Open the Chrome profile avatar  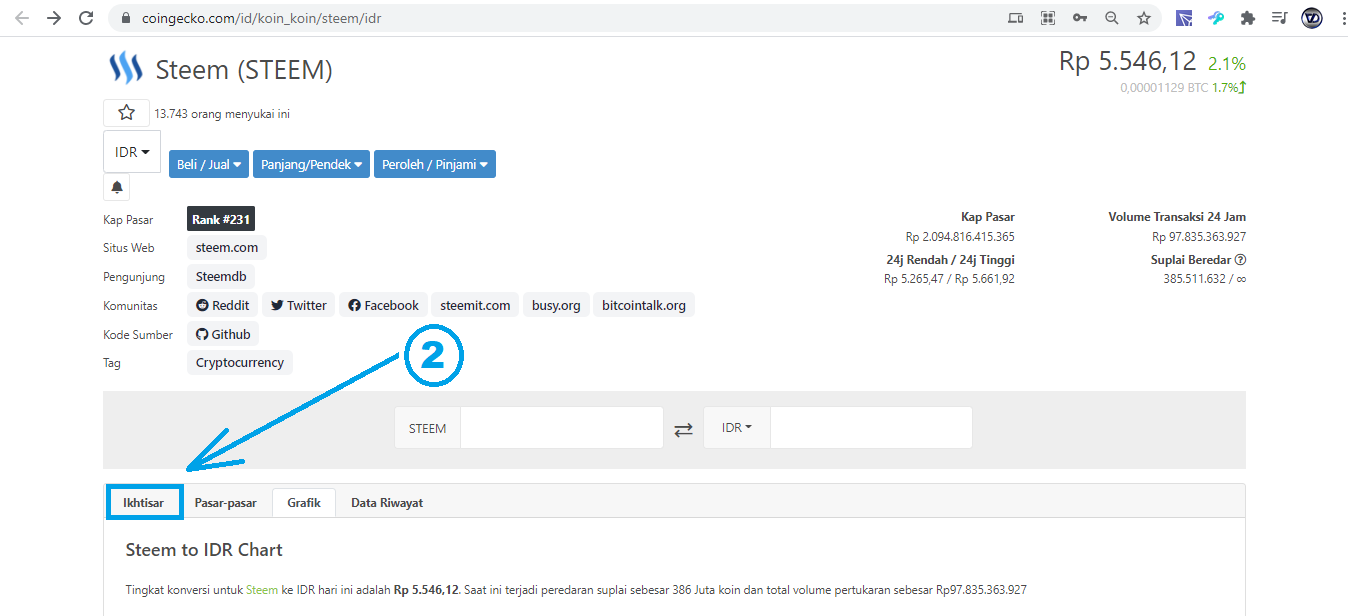pyautogui.click(x=1312, y=18)
